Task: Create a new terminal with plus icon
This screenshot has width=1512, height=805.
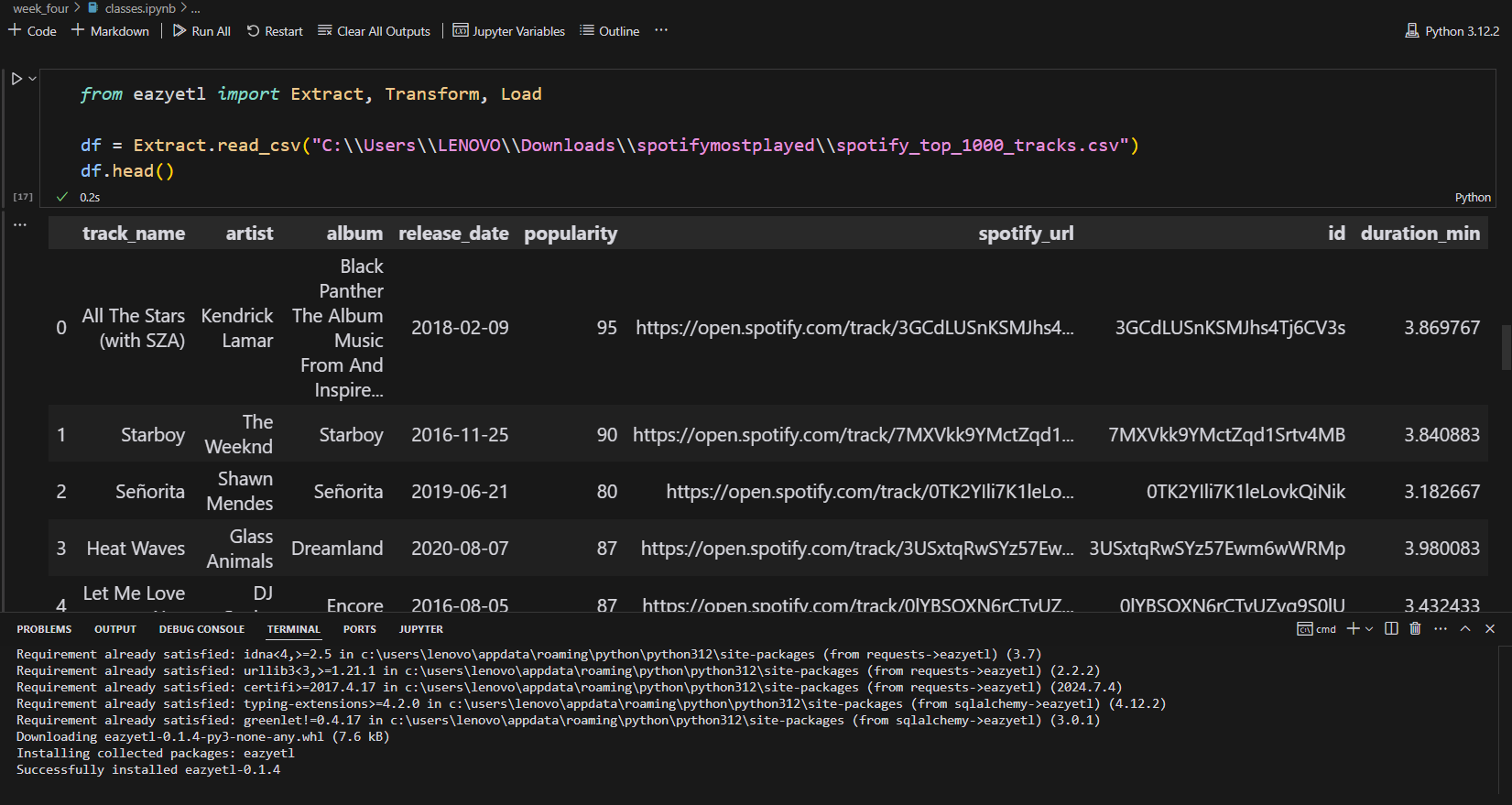Action: [x=1353, y=628]
